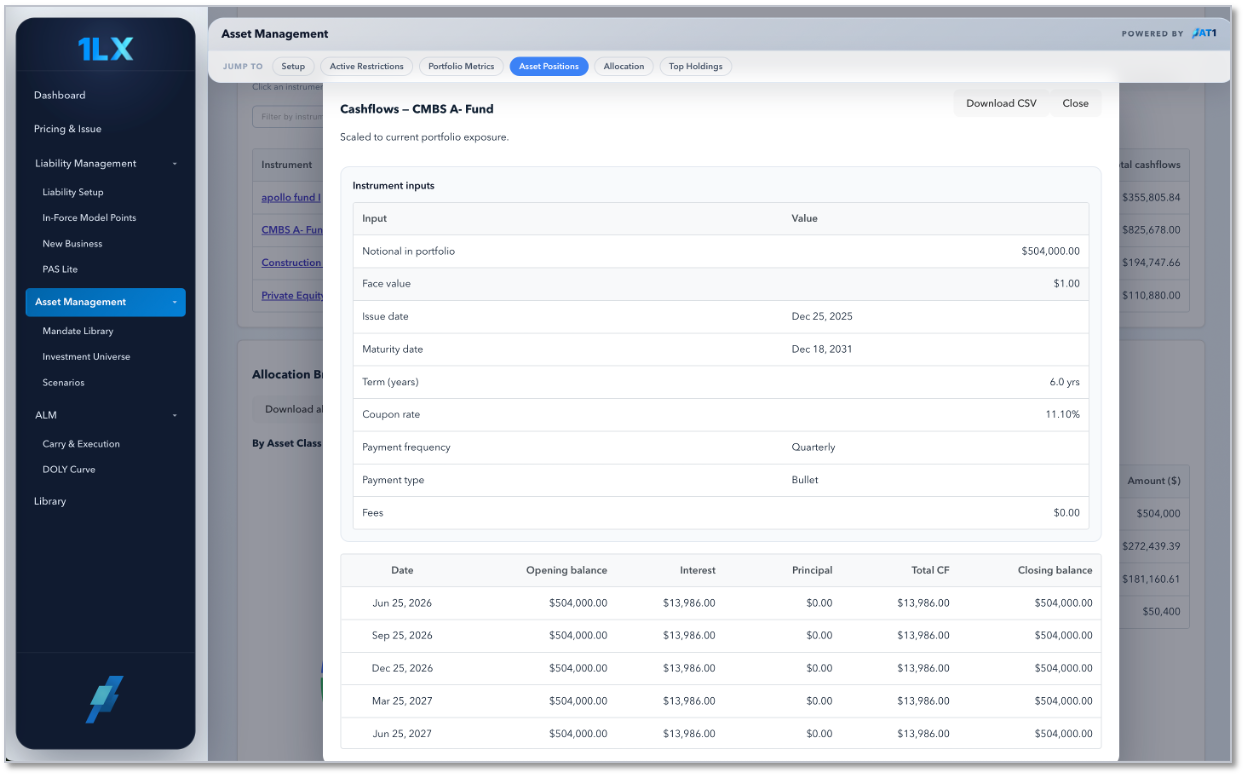The width and height of the screenshot is (1246, 776).
Task: Jump to Active Restrictions section
Action: pyautogui.click(x=367, y=66)
